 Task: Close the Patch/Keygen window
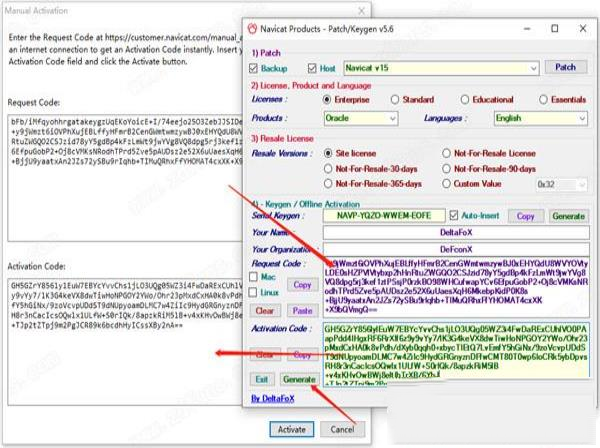pyautogui.click(x=583, y=29)
